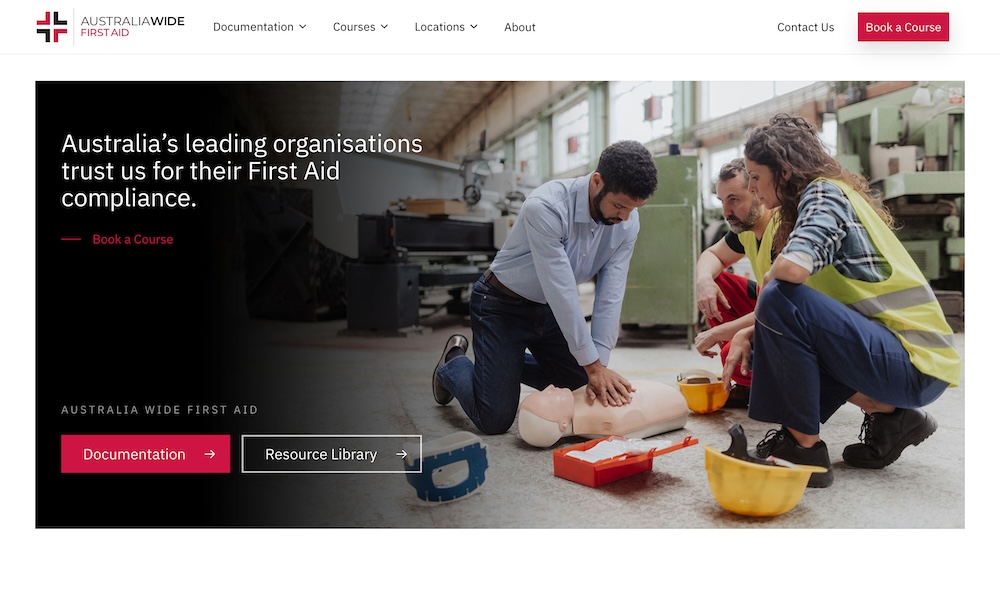Viewport: 1000px width, 600px height.
Task: Click the arrow icon on Documentation button
Action: (x=209, y=454)
